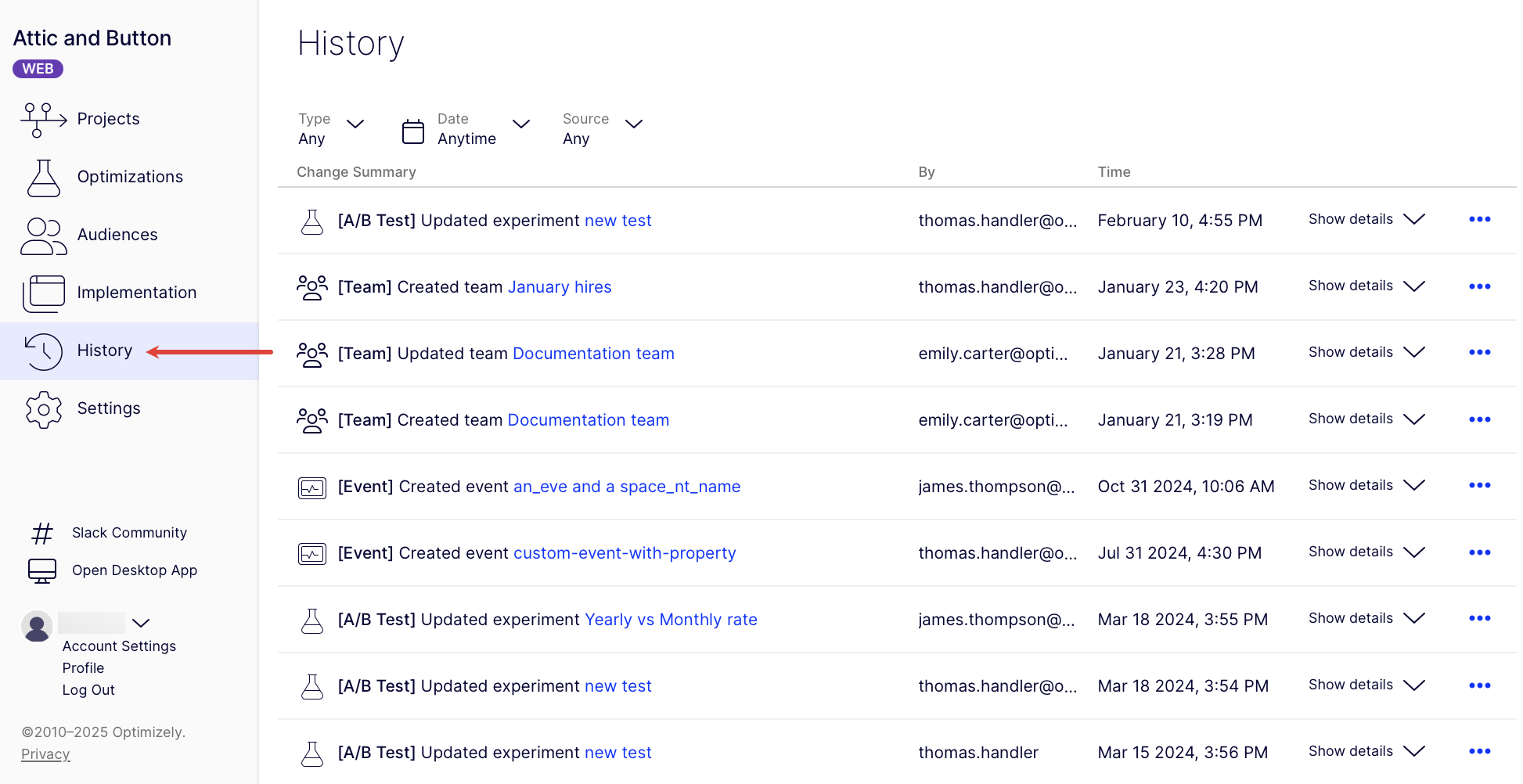Image resolution: width=1523 pixels, height=784 pixels.
Task: Choose Log Out from account menu
Action: tap(88, 690)
